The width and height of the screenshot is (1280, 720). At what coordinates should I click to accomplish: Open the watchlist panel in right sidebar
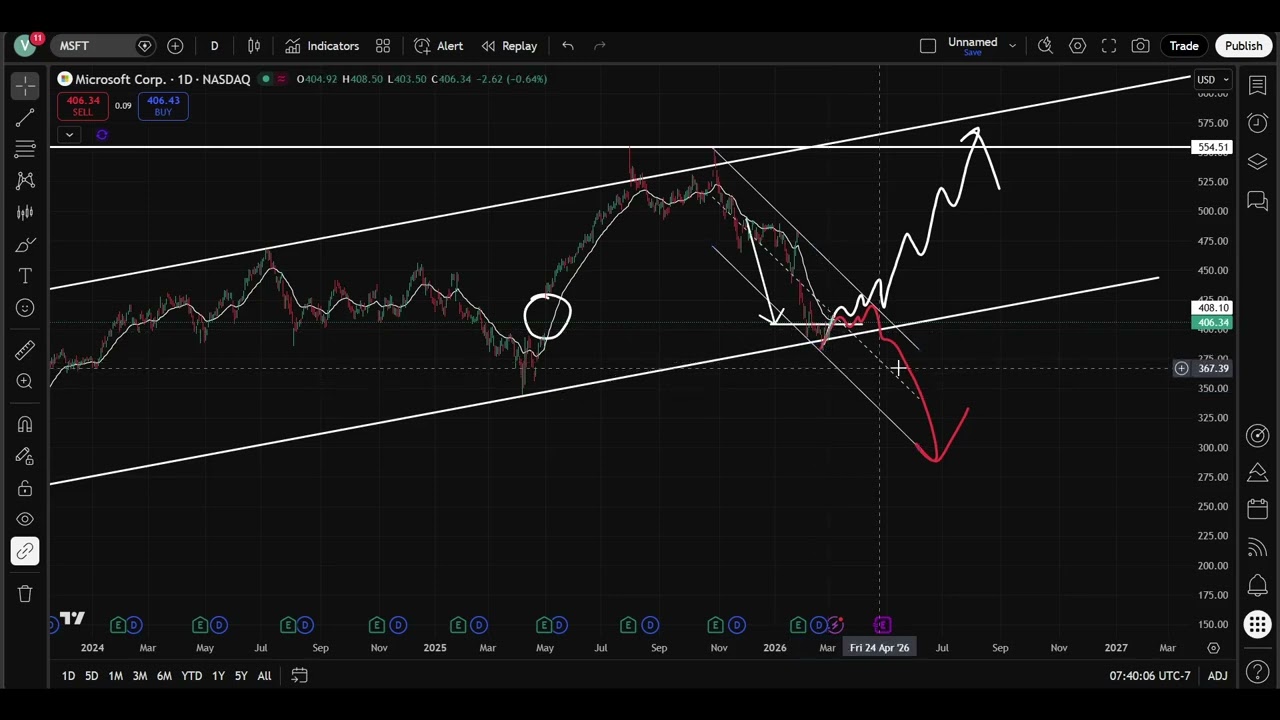point(1258,86)
